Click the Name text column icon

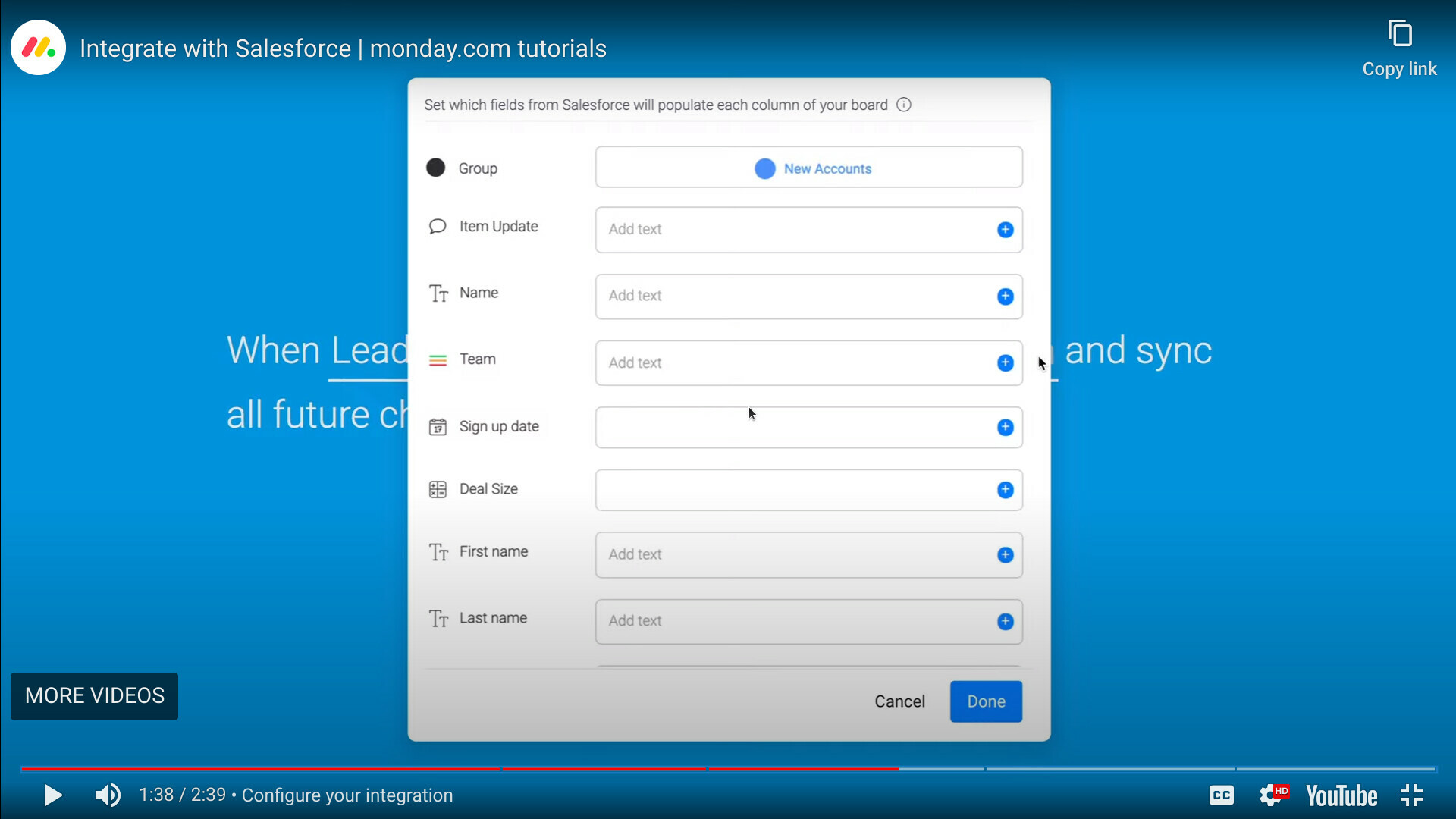(438, 293)
